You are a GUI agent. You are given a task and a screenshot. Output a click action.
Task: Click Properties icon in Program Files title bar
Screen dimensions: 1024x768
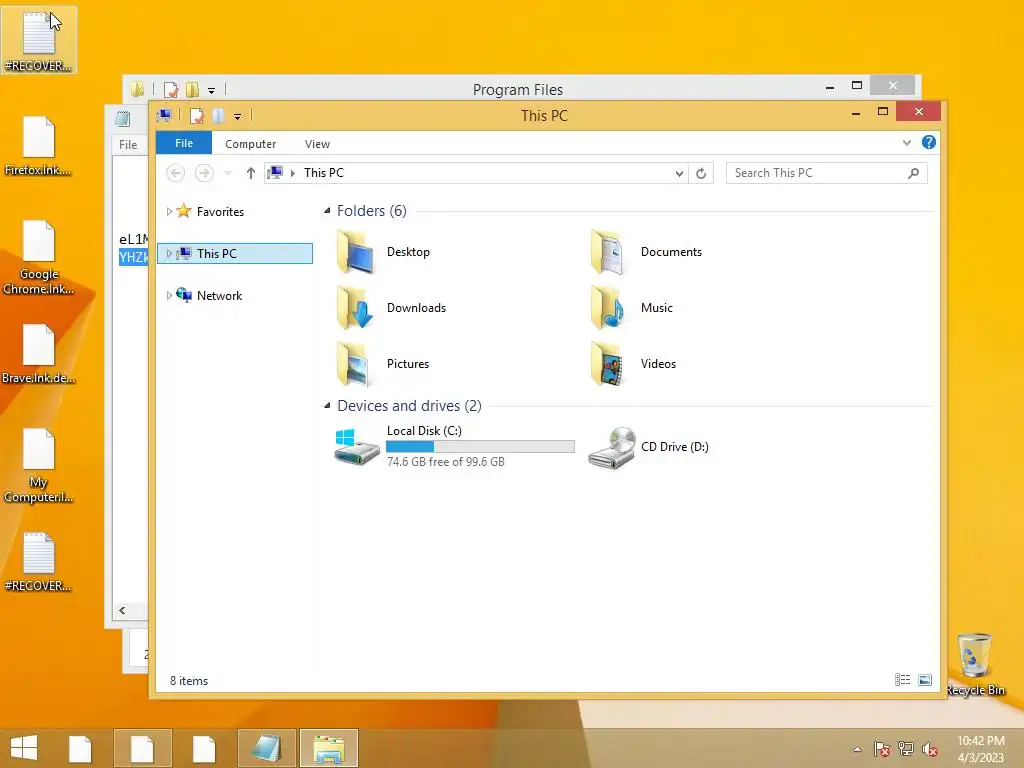171,90
